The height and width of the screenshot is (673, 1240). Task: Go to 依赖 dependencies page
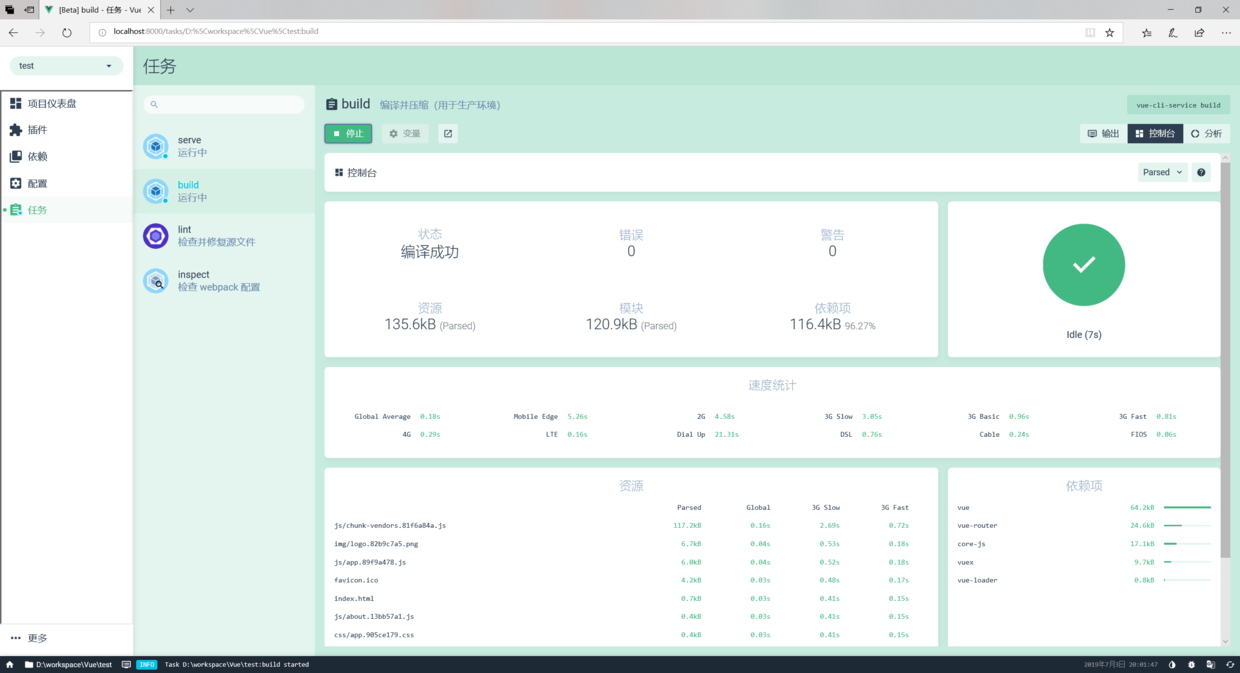pyautogui.click(x=66, y=157)
